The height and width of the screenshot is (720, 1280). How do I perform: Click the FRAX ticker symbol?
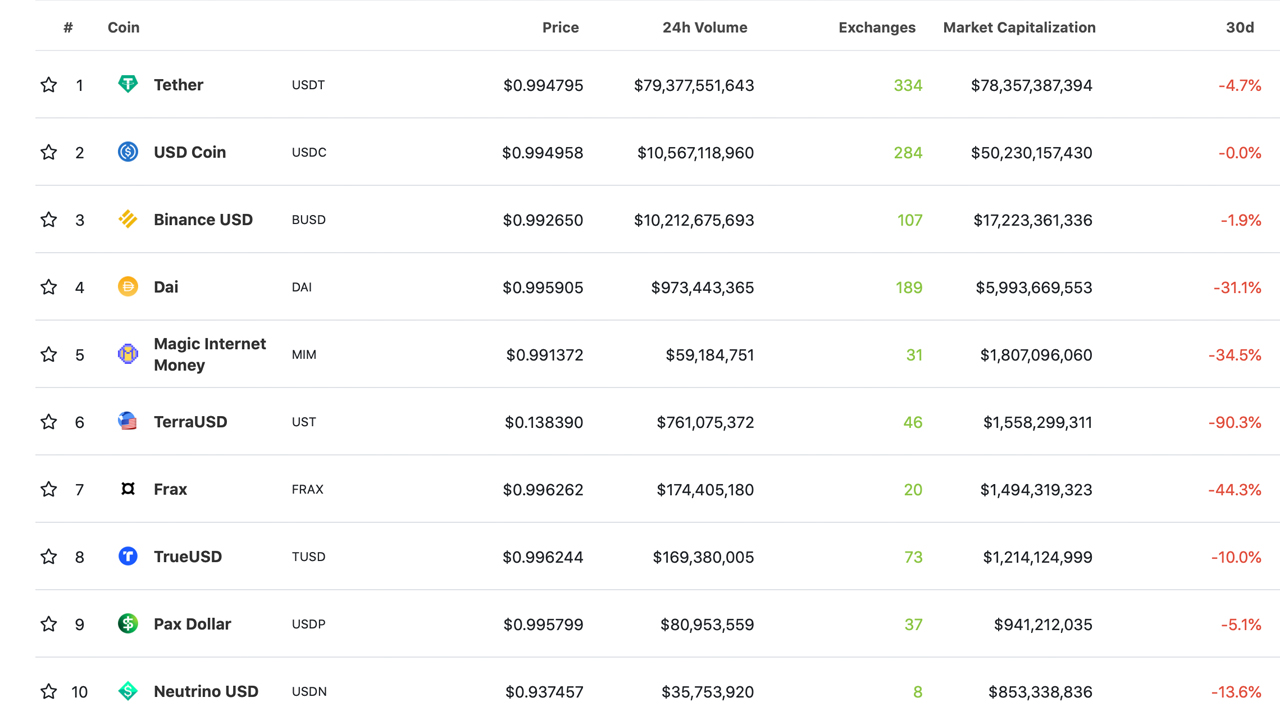click(307, 490)
